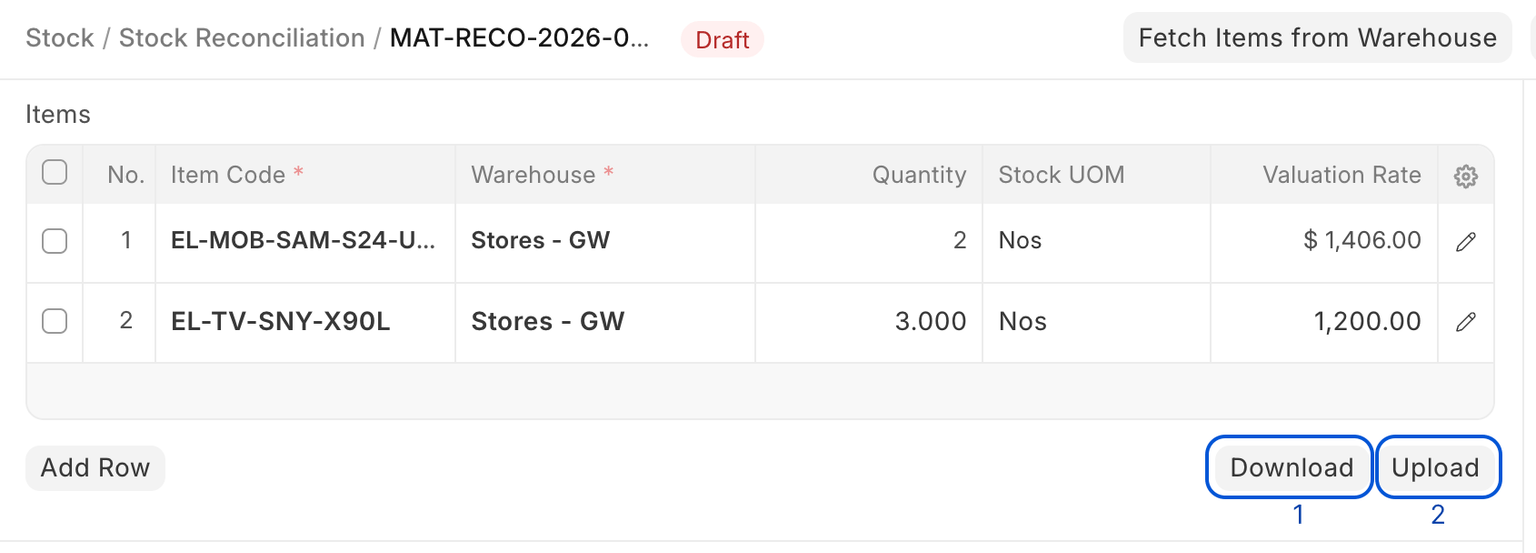Image resolution: width=1536 pixels, height=553 pixels.
Task: Select all rows with the header checkbox
Action: point(54,173)
